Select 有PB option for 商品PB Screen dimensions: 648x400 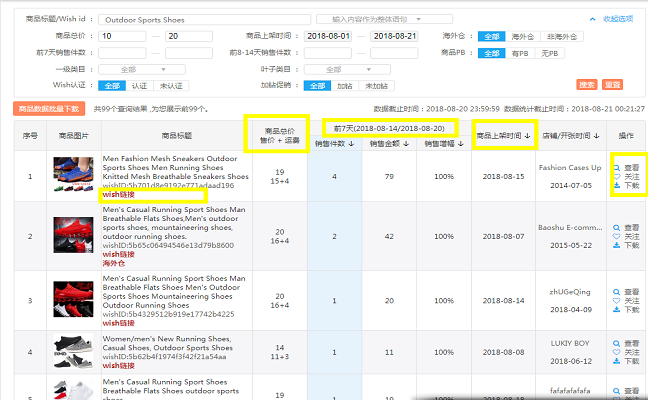click(520, 53)
